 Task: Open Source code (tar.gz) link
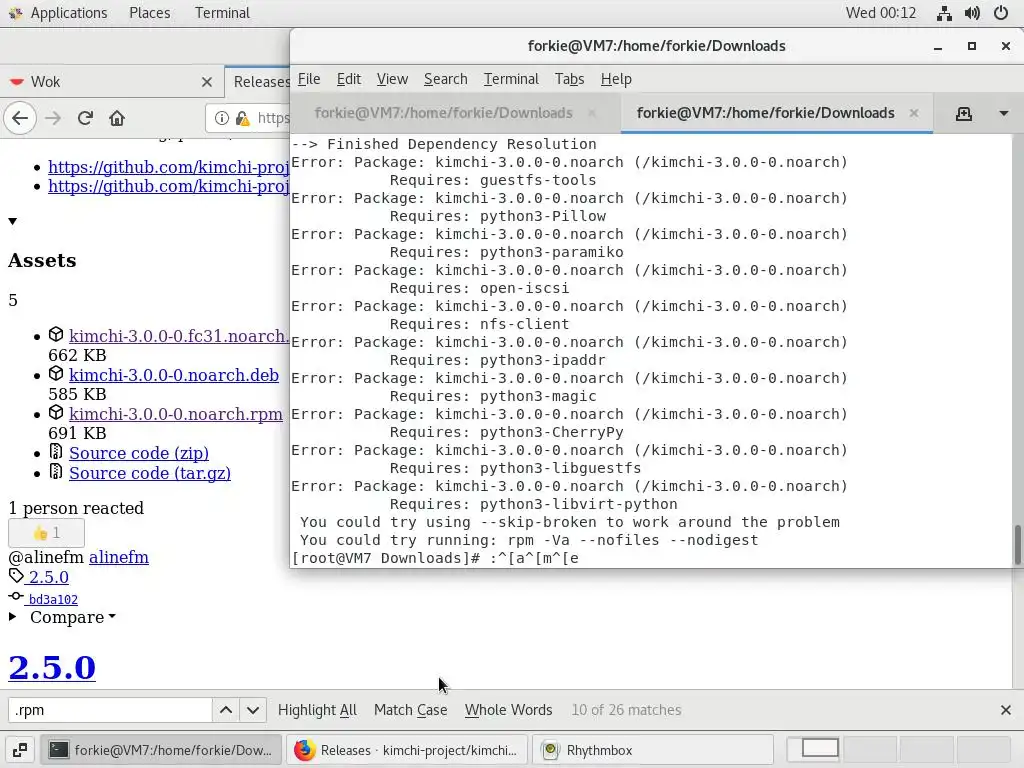coord(150,473)
